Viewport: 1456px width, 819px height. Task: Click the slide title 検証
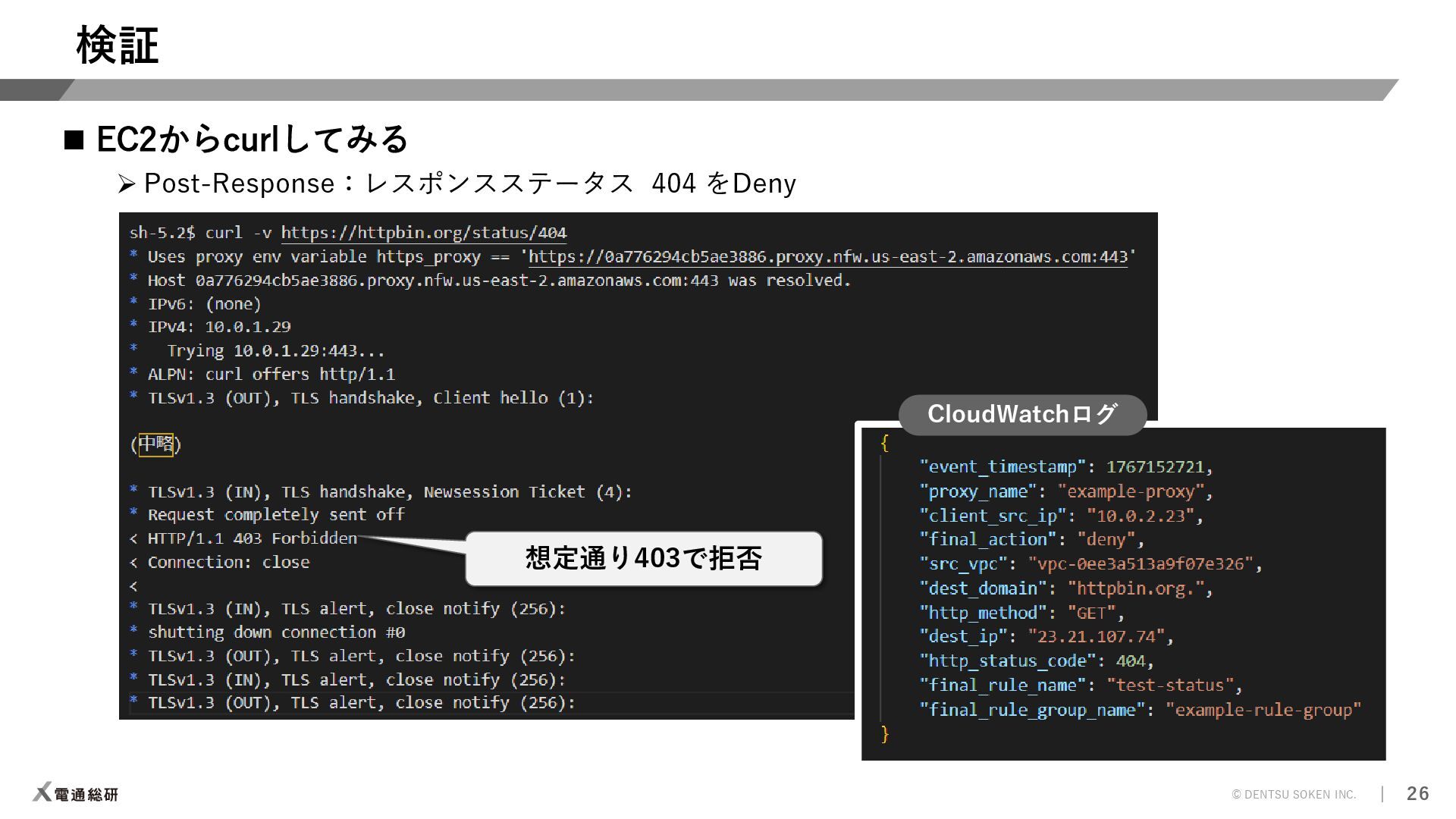117,45
